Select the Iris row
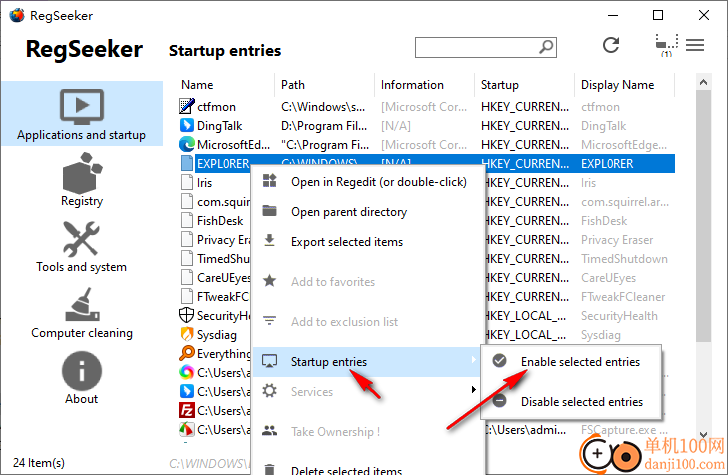This screenshot has height=475, width=728. [x=204, y=182]
